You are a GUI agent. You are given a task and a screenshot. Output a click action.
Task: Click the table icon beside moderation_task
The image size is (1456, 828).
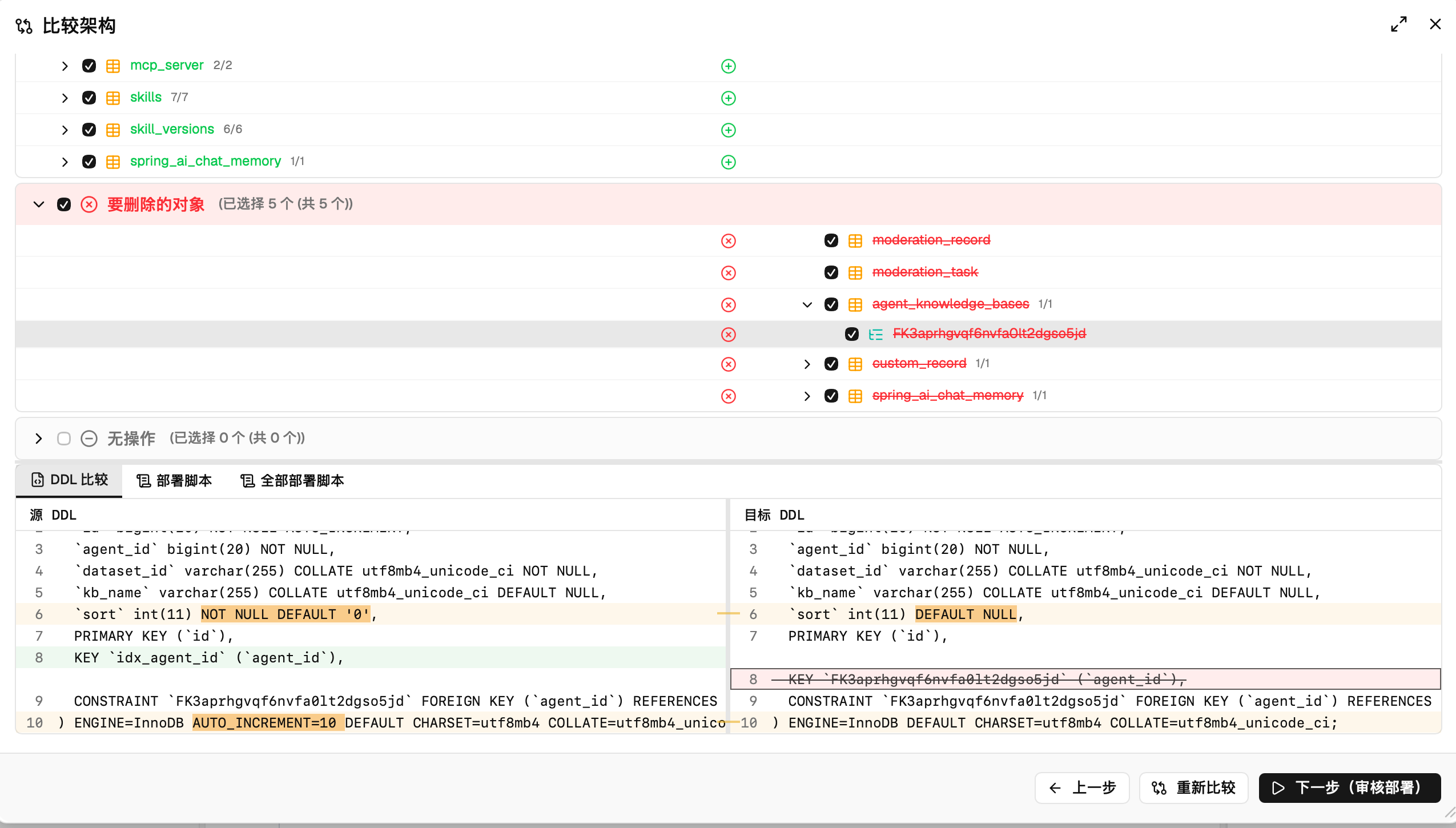(x=855, y=273)
